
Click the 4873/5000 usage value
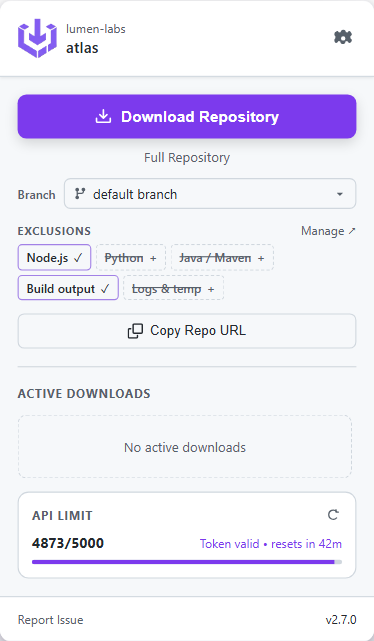(x=68, y=543)
